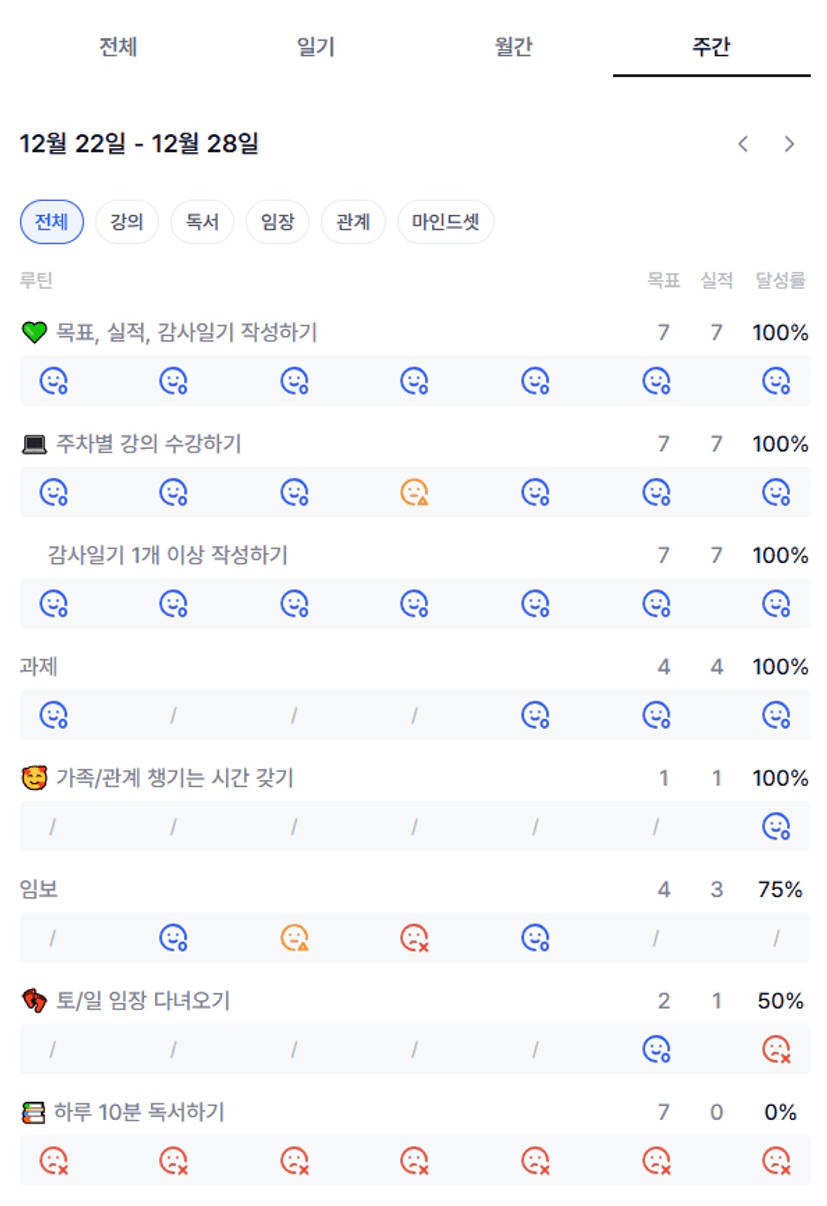The width and height of the screenshot is (827, 1206).
Task: Click the footprints icon beside 토/일 임장 다녀오기
Action: [34, 1001]
